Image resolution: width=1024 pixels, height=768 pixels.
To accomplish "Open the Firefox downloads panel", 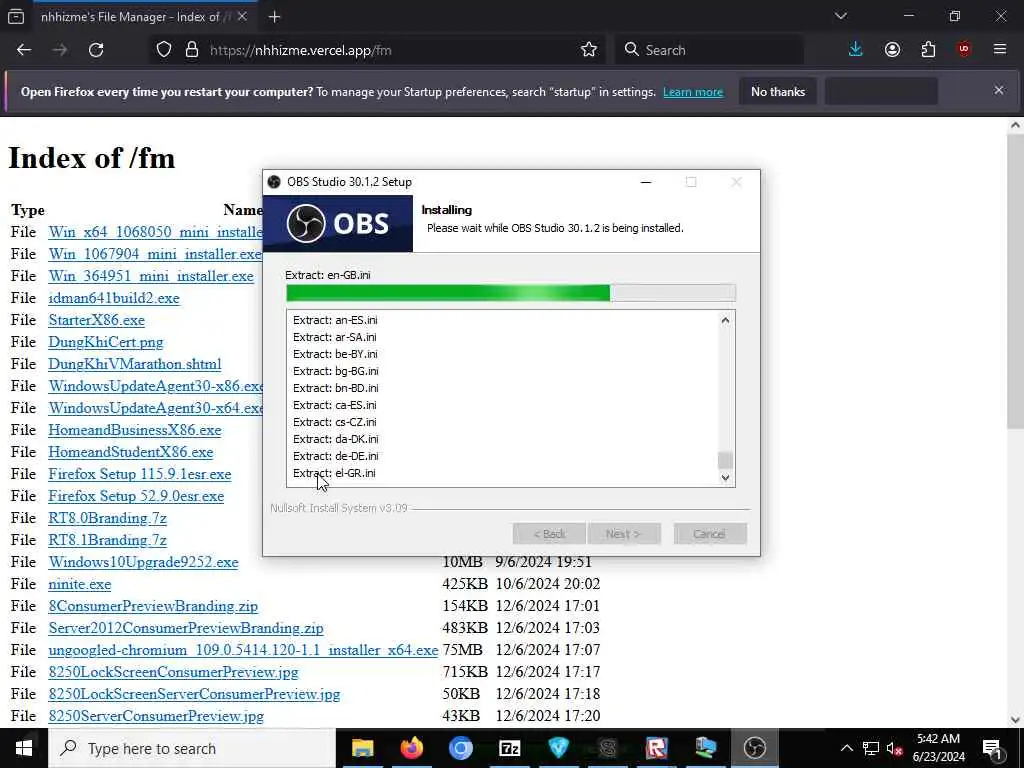I will click(x=856, y=50).
